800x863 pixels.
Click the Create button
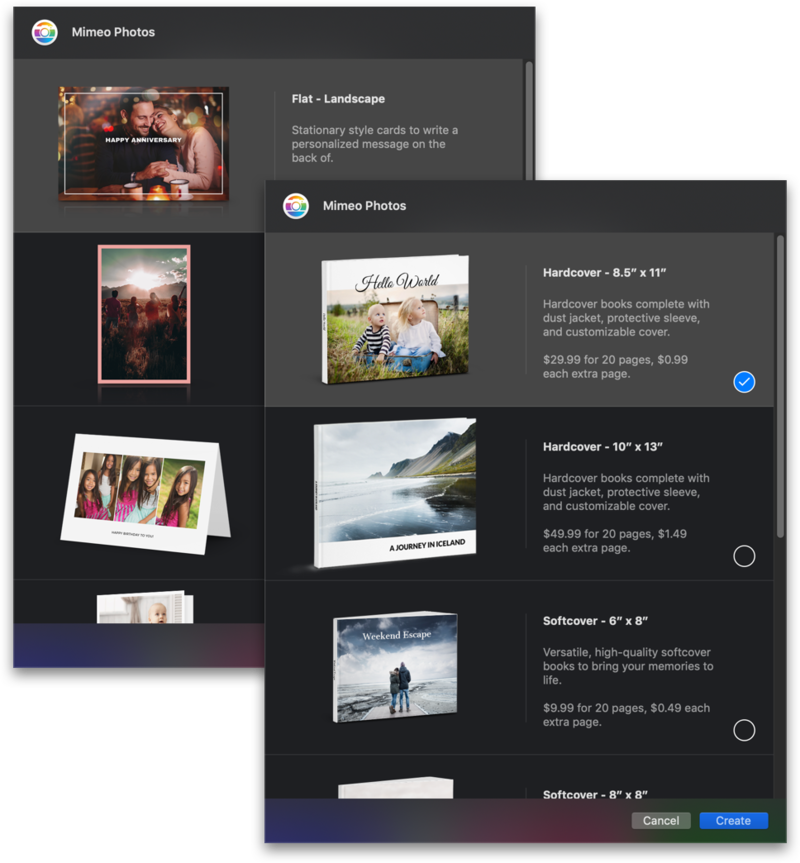pos(733,820)
